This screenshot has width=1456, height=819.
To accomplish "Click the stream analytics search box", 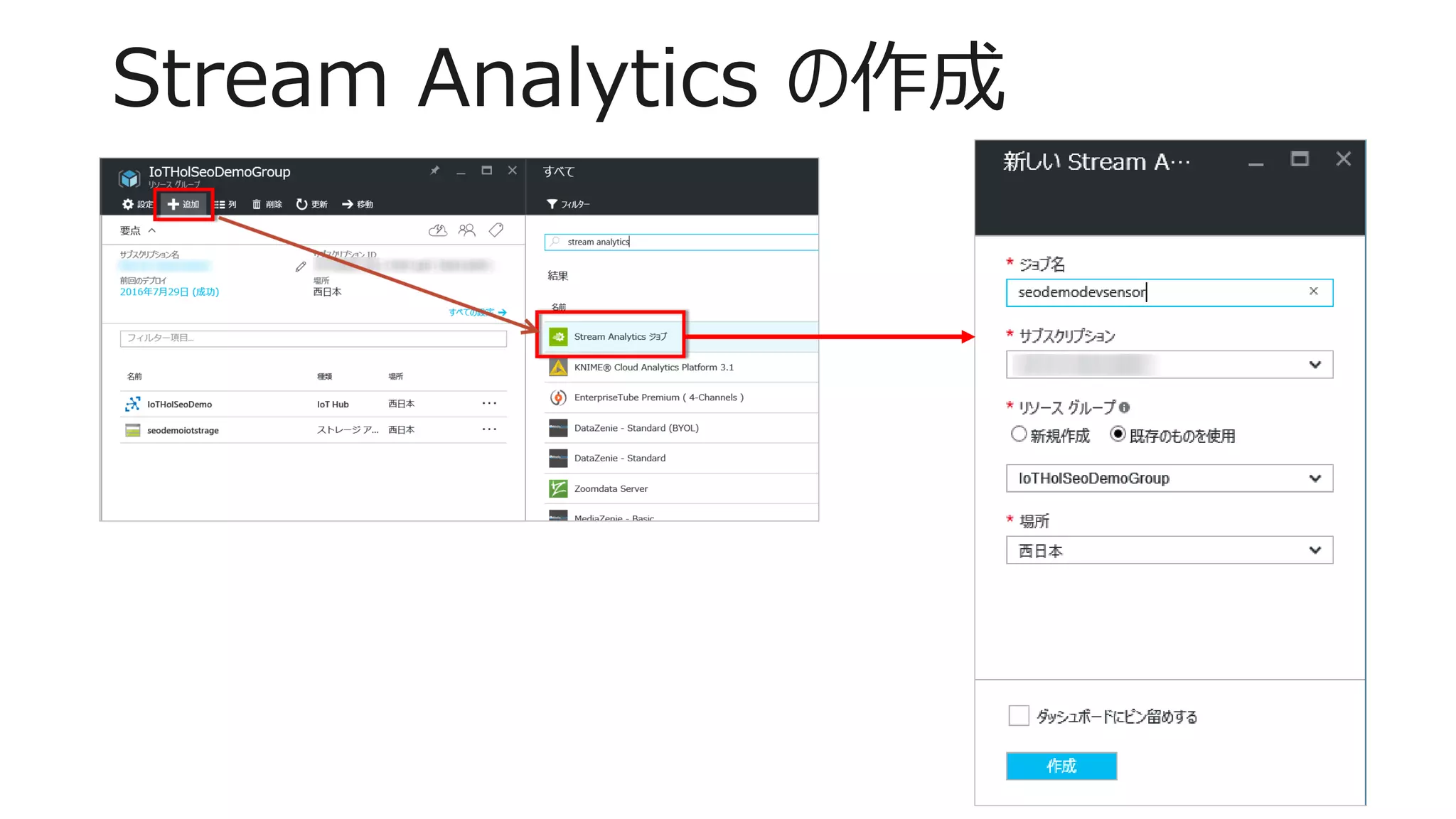I will click(681, 242).
